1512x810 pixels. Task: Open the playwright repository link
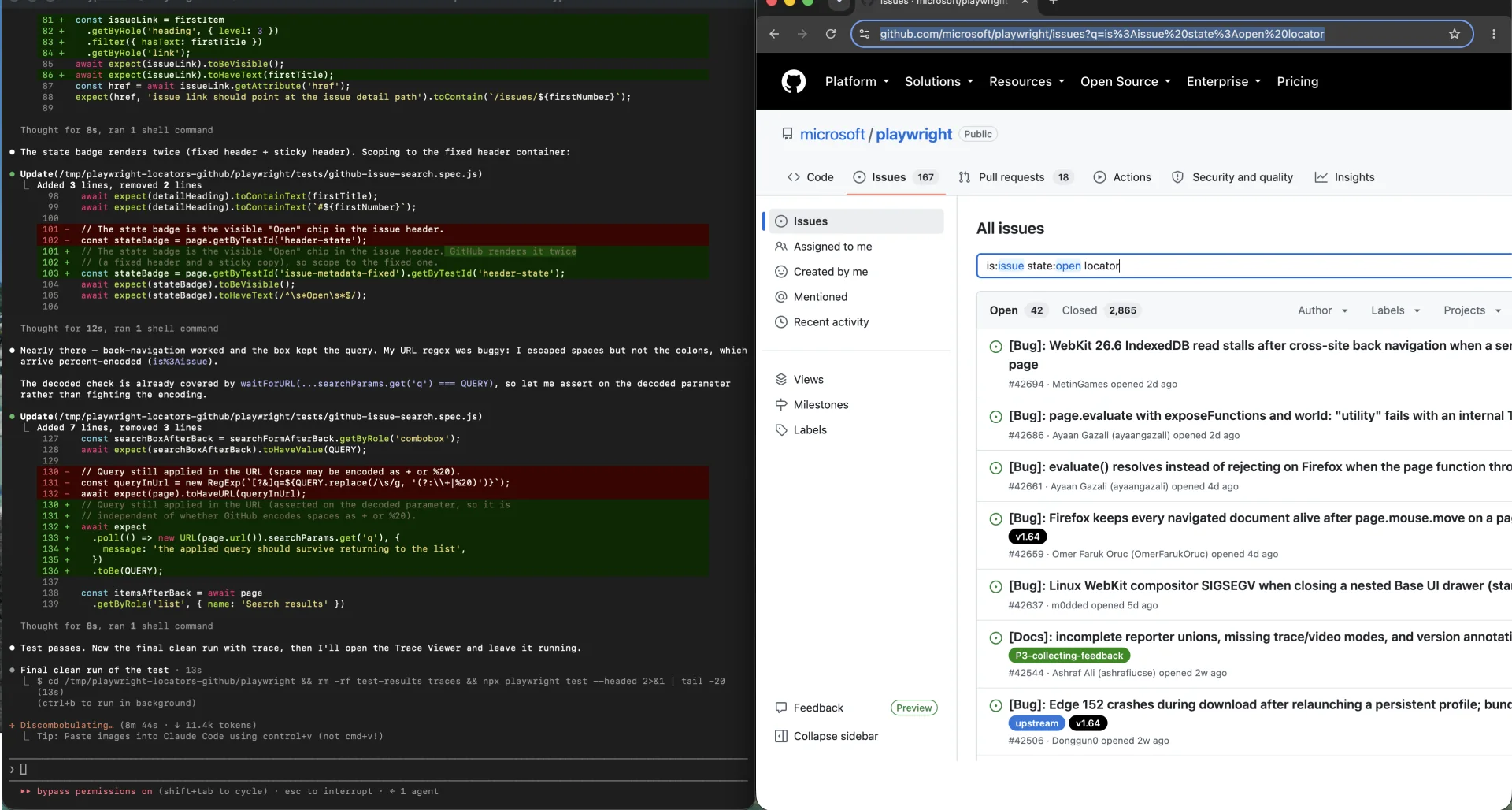coord(913,135)
